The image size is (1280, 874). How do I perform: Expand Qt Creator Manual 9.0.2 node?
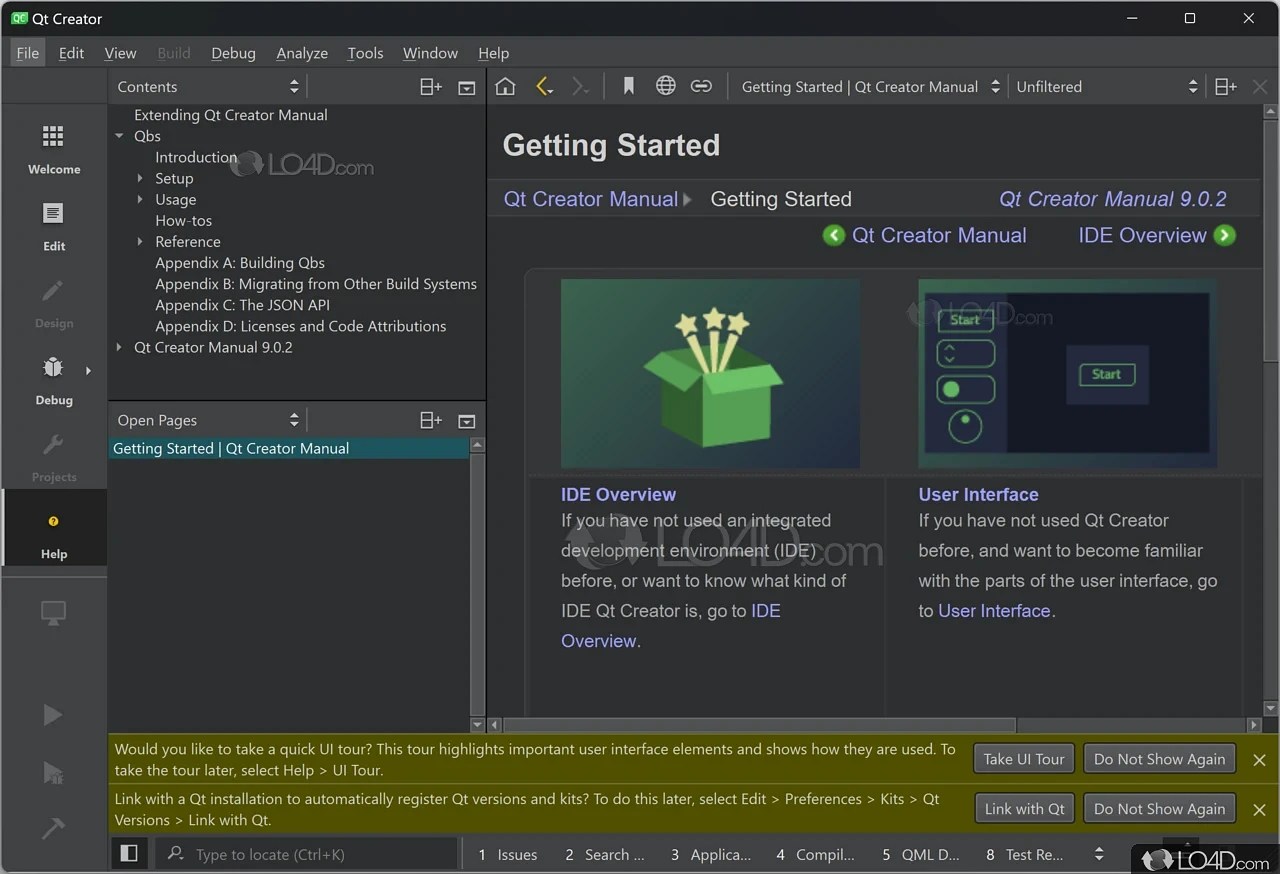coord(120,347)
